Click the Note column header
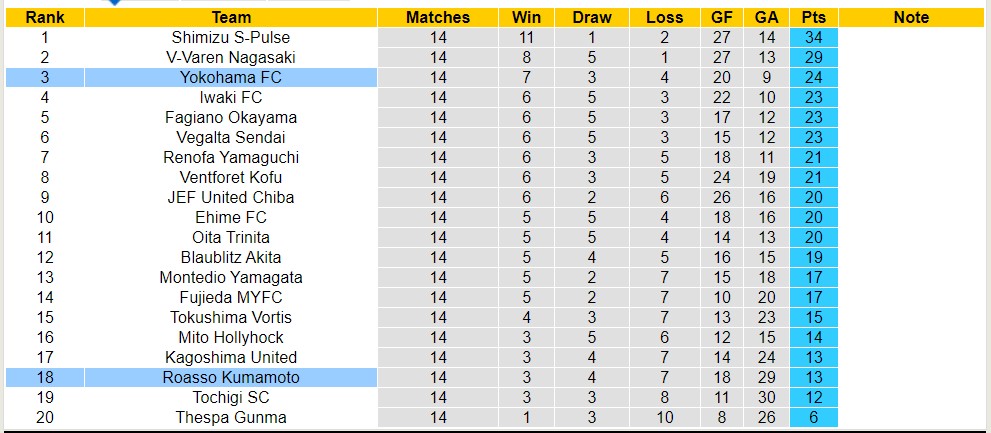 click(911, 17)
